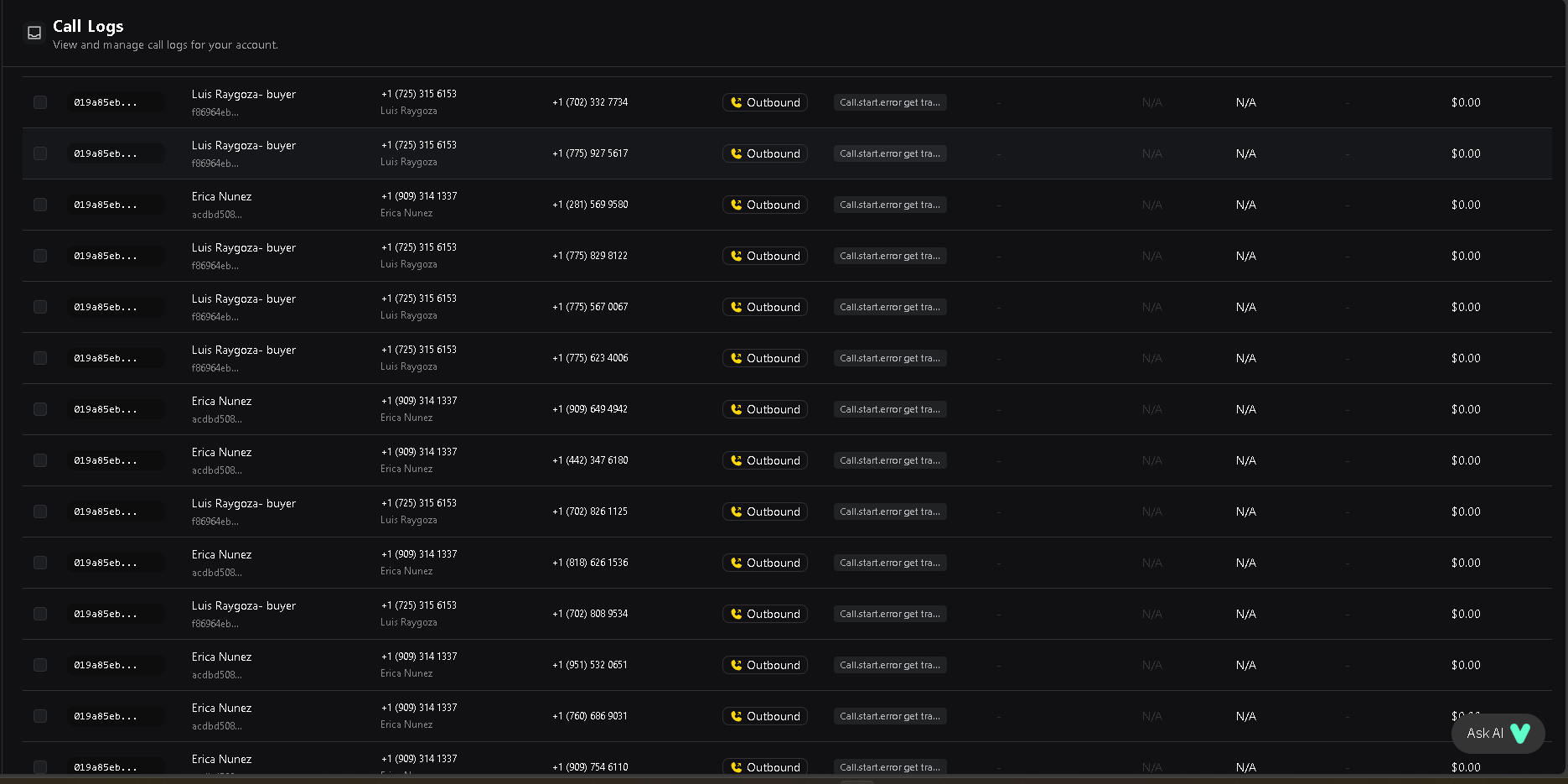Click the Ask AI logo icon
Image resolution: width=1568 pixels, height=784 pixels.
[1520, 734]
